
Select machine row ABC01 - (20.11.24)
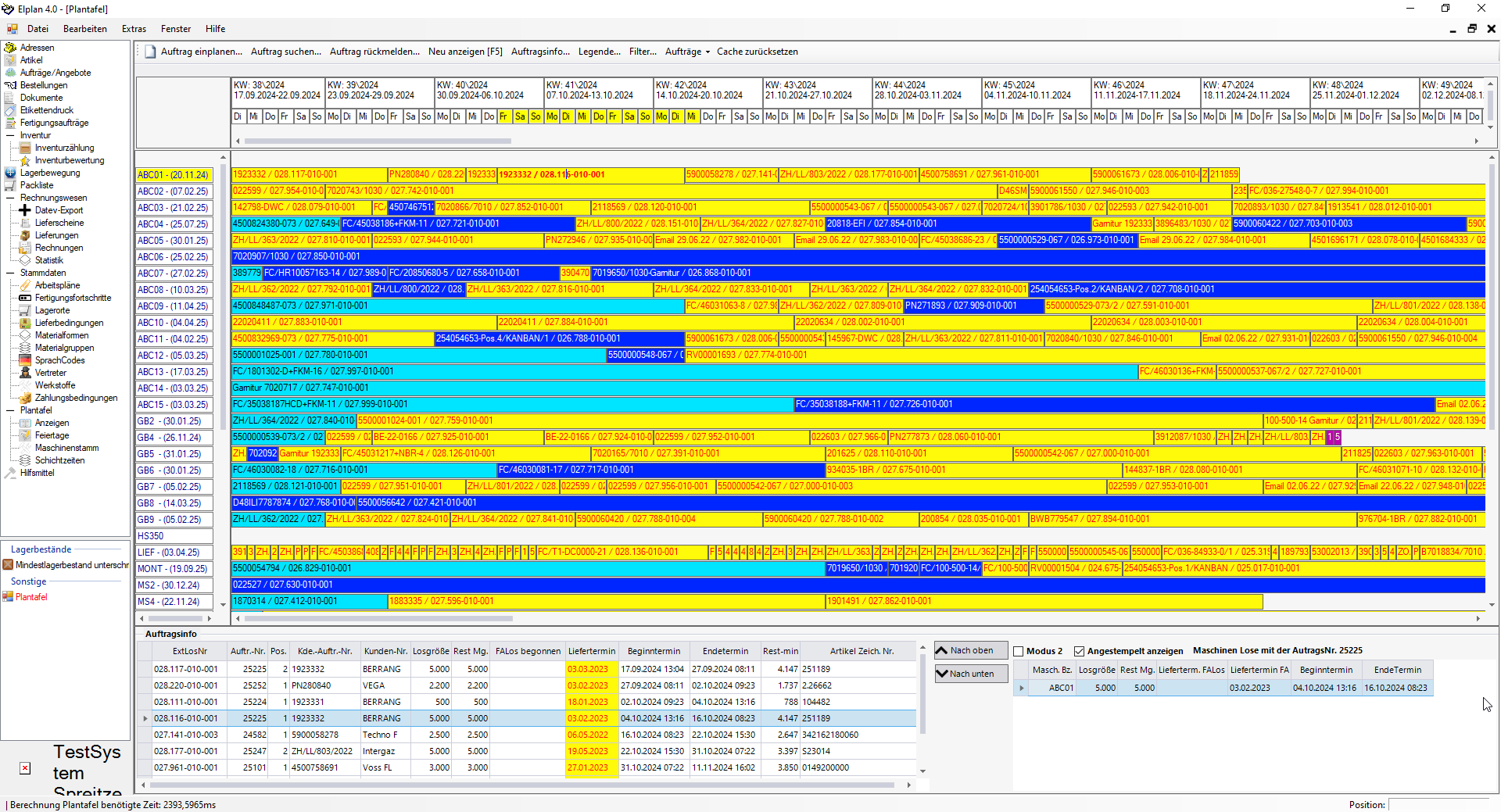(175, 175)
